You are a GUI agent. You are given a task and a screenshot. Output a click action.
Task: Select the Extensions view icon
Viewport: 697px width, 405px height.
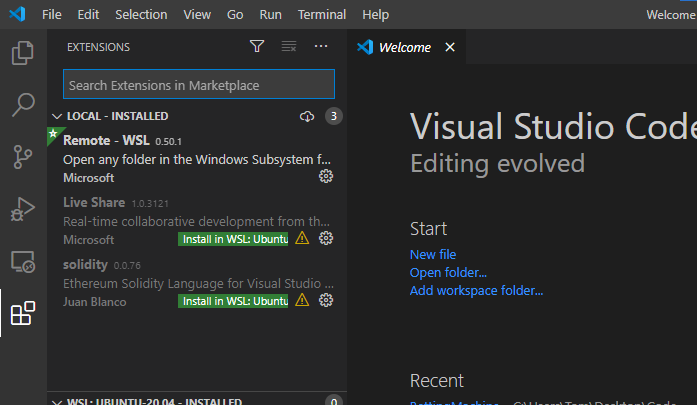23,313
